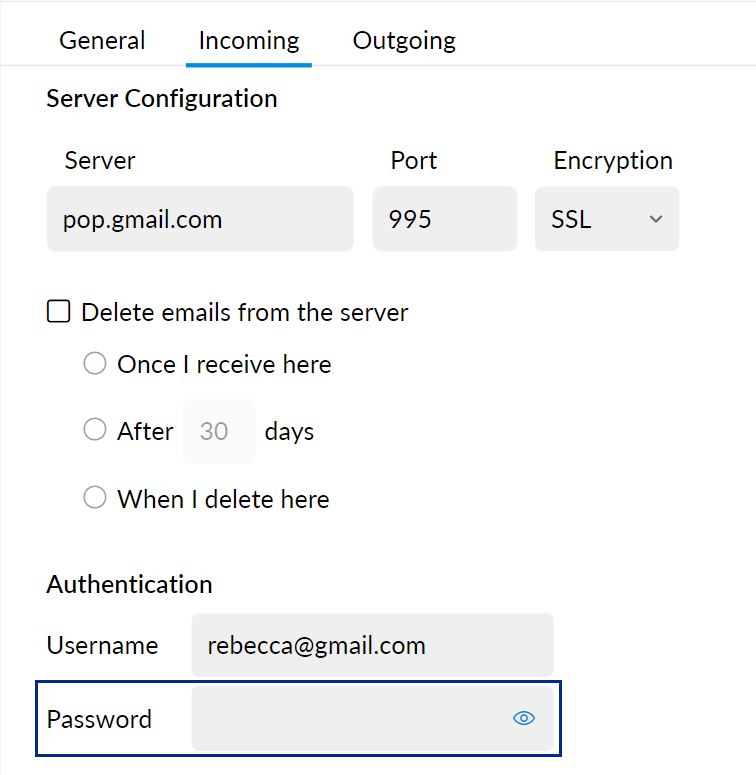Click the pop.gmail.com server field

point(200,219)
